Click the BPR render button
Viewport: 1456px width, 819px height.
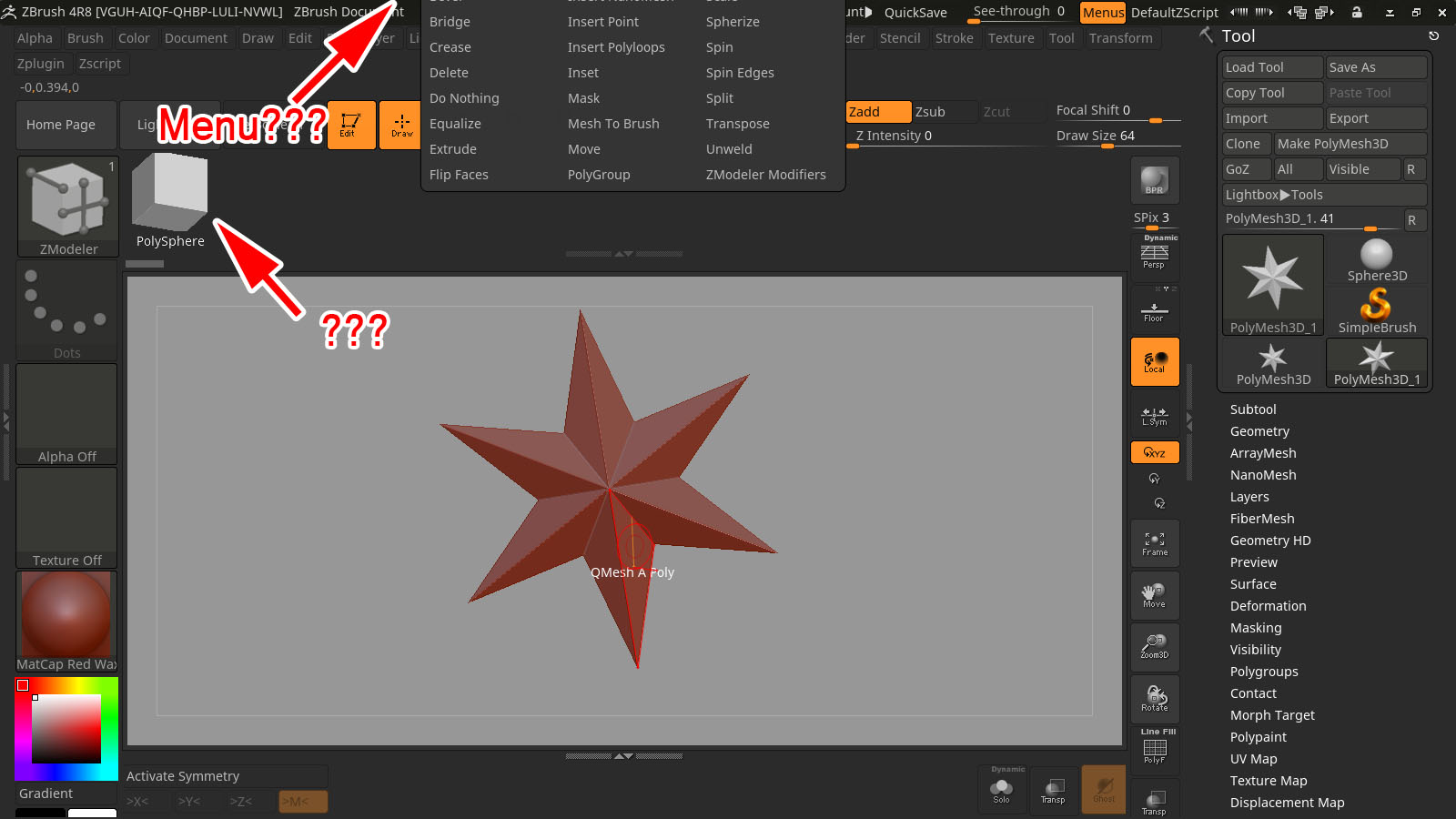(1155, 180)
